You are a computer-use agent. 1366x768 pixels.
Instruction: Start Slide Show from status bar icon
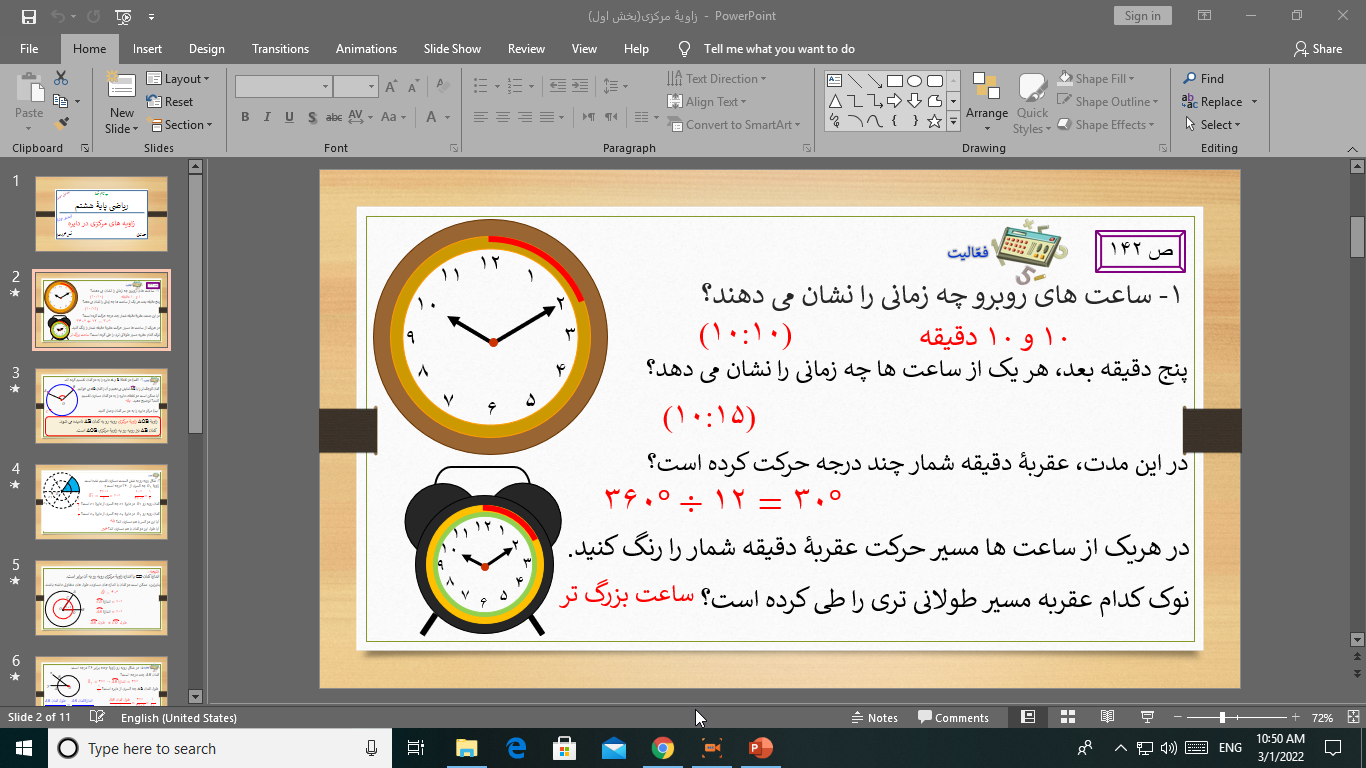click(1147, 717)
